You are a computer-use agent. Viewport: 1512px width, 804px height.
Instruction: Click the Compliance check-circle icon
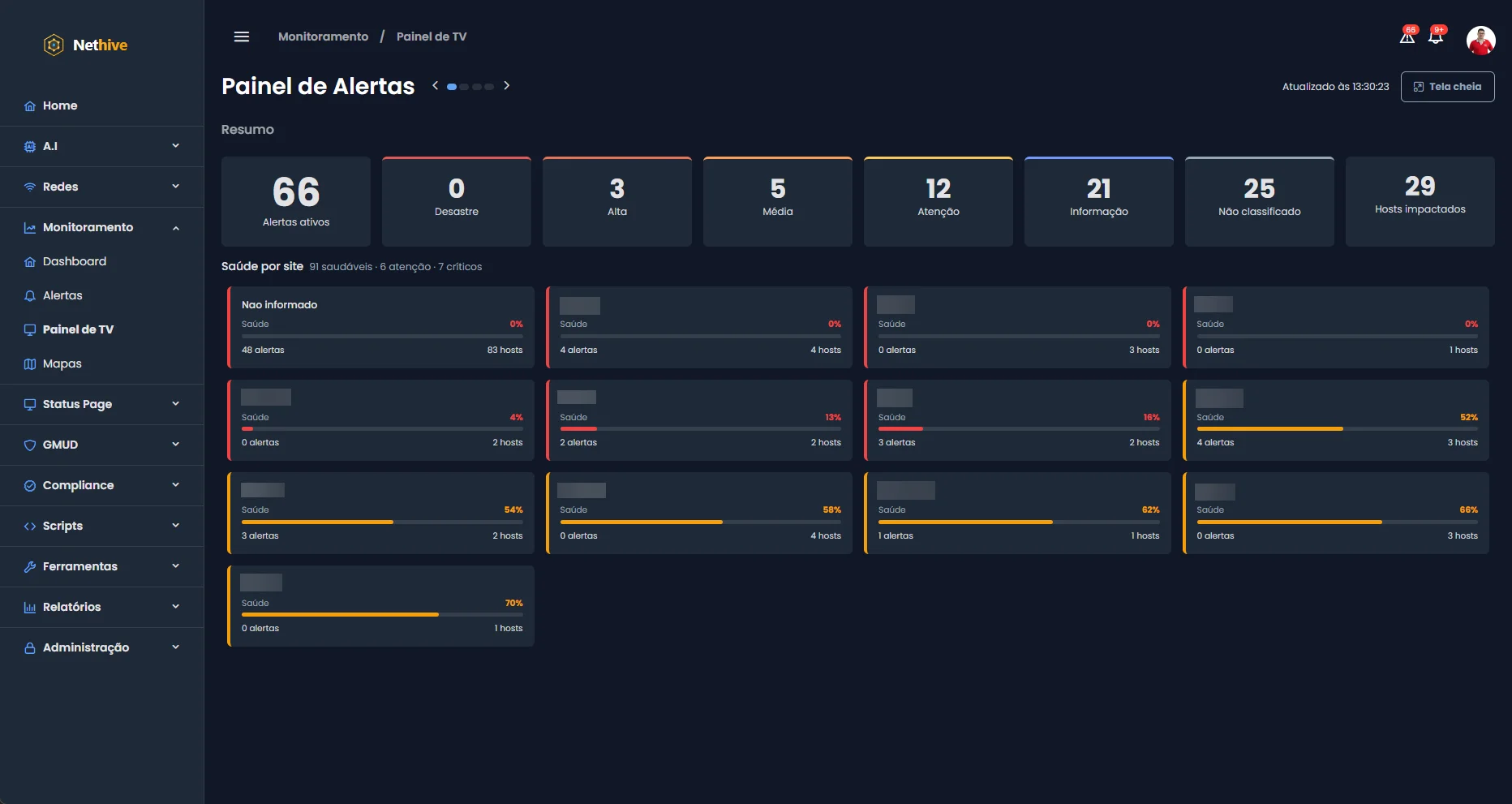pyautogui.click(x=30, y=486)
